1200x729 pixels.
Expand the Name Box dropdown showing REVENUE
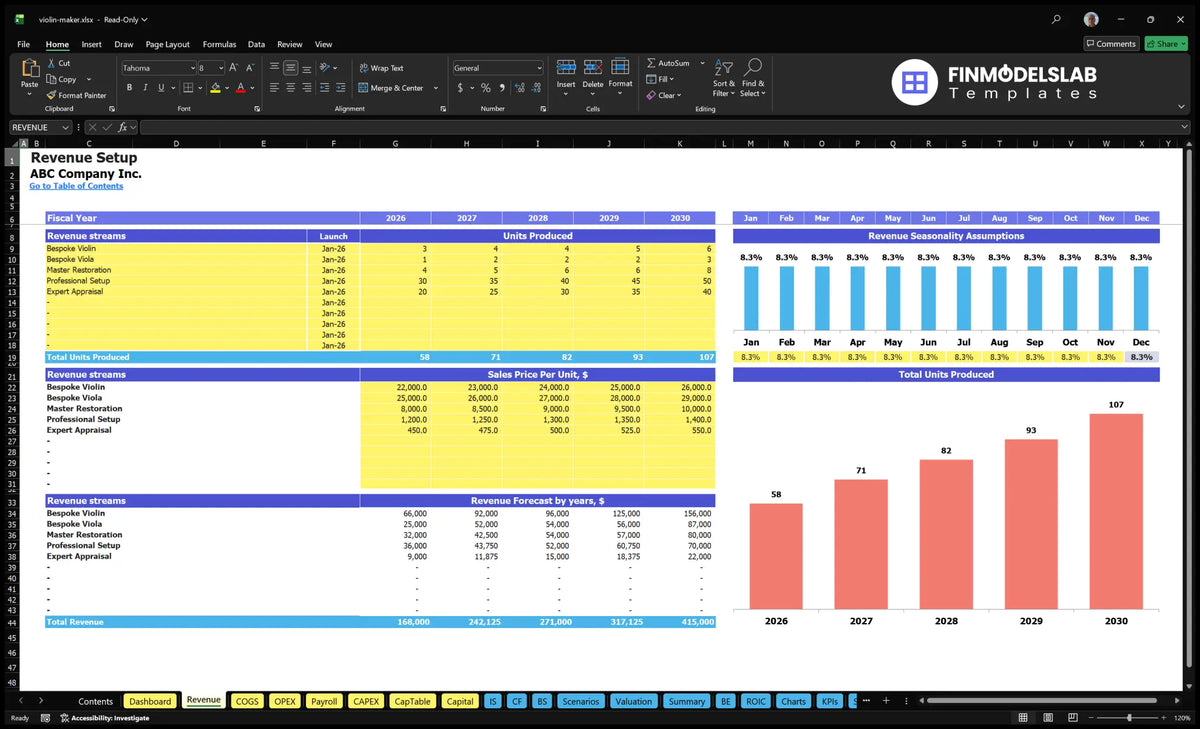66,127
